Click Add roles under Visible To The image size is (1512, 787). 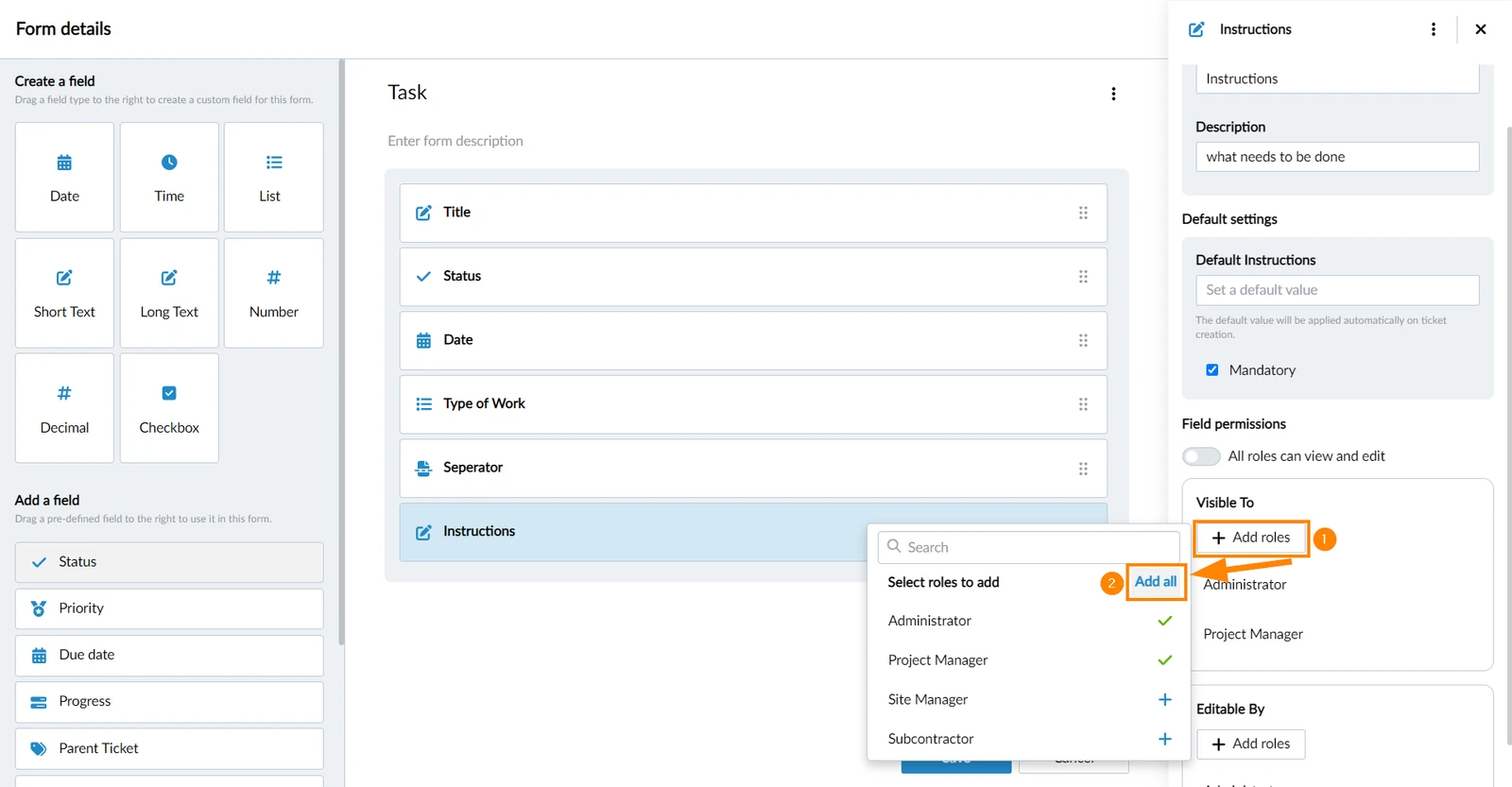coord(1250,538)
